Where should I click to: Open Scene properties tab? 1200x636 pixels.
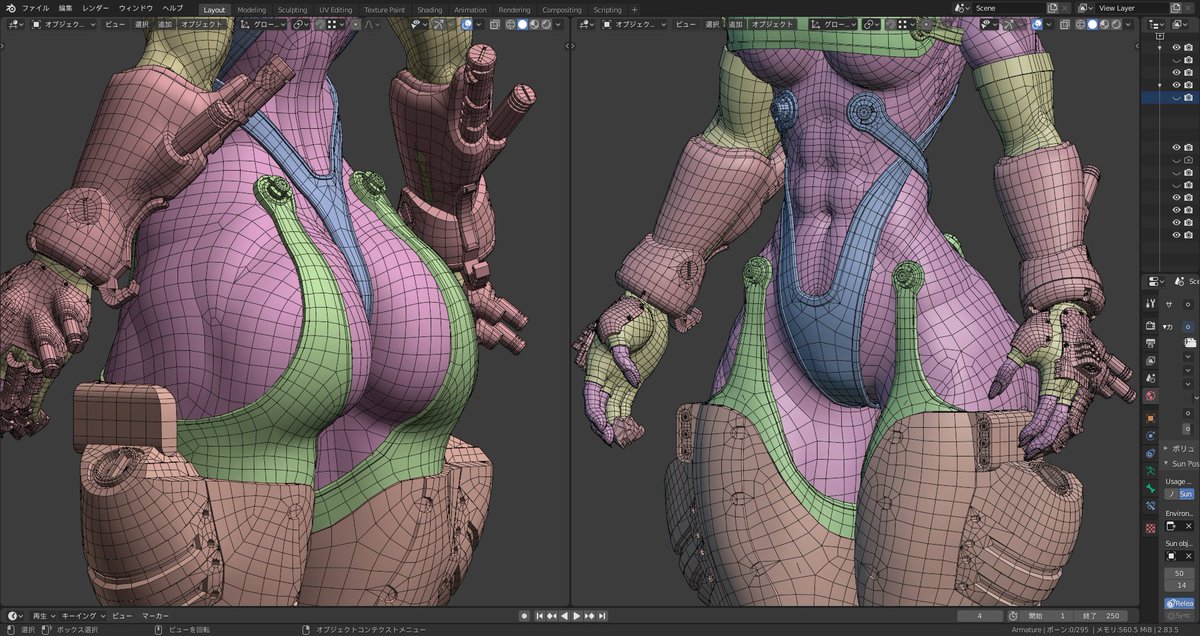pos(1151,378)
